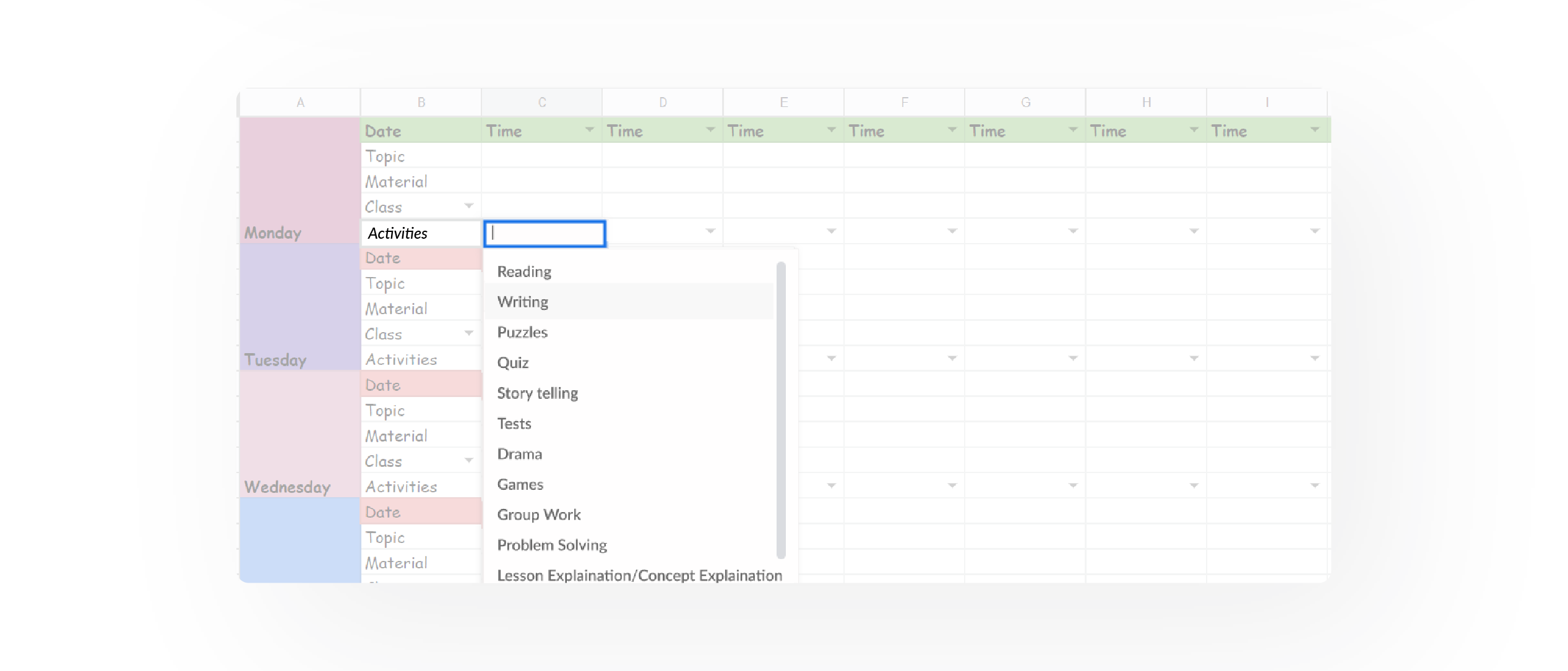Open the Time filter arrow in column E
This screenshot has width=1568, height=671.
click(x=832, y=130)
